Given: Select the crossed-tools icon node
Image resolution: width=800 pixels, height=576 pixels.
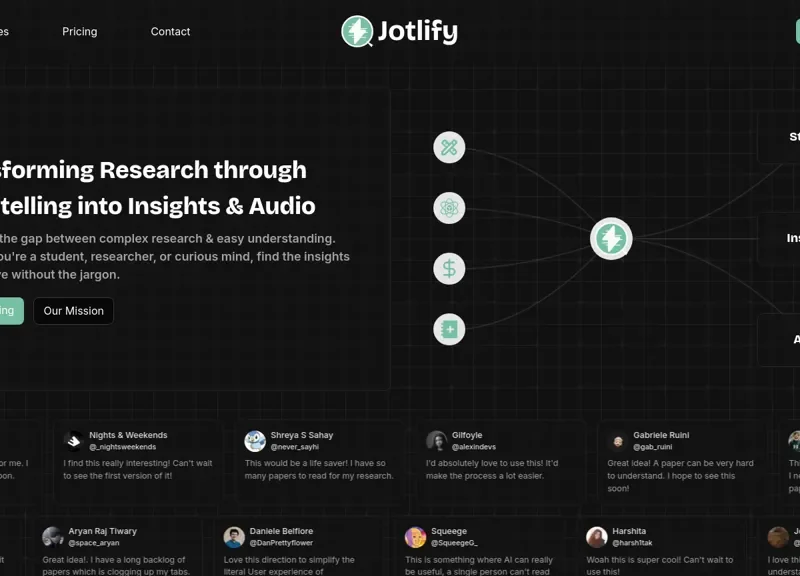Looking at the screenshot, I should [449, 147].
